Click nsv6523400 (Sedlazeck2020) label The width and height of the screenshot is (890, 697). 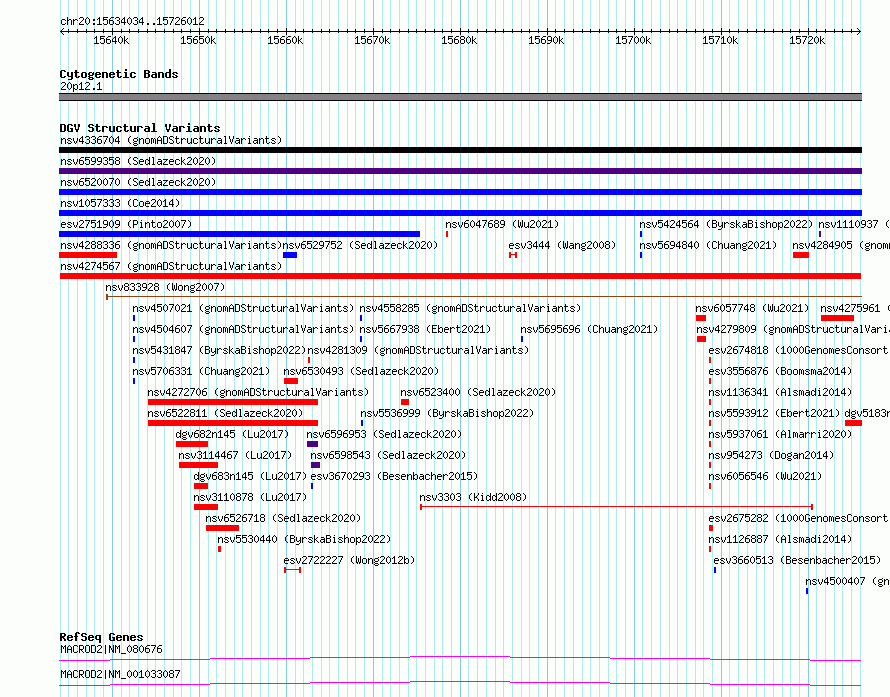pyautogui.click(x=478, y=392)
